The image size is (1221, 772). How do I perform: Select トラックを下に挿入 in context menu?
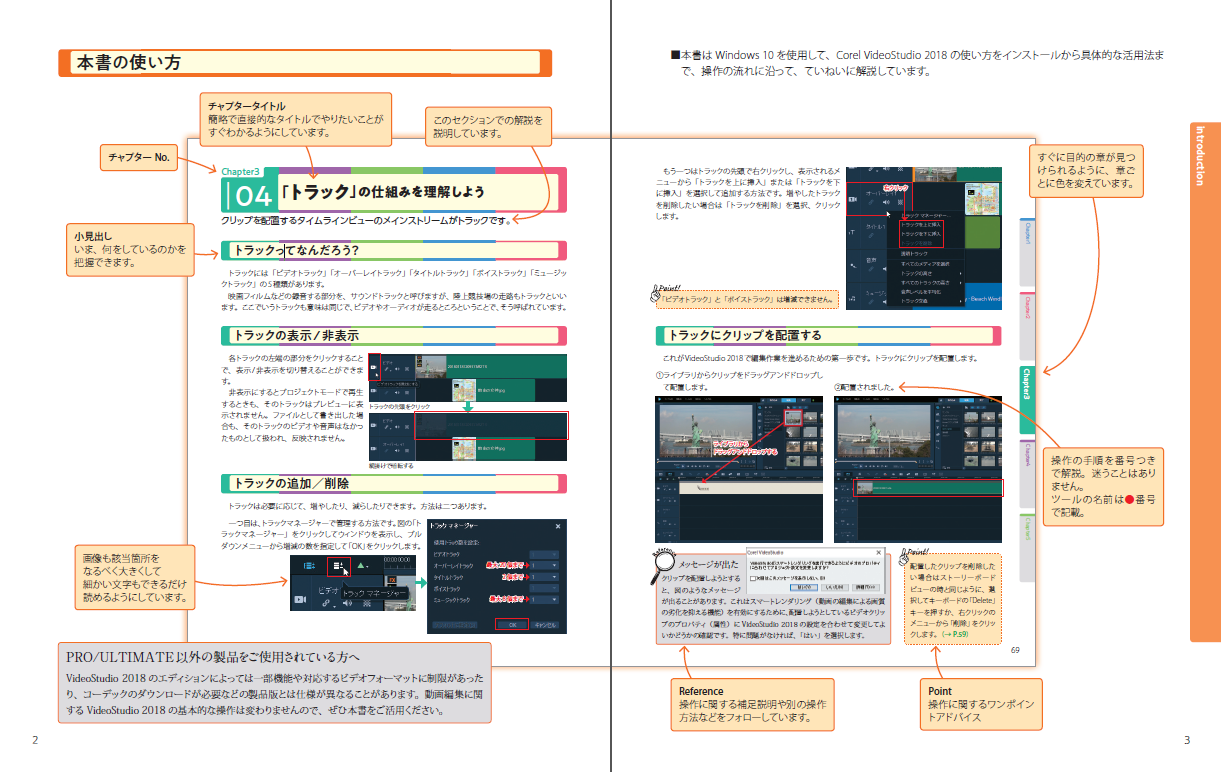[922, 234]
